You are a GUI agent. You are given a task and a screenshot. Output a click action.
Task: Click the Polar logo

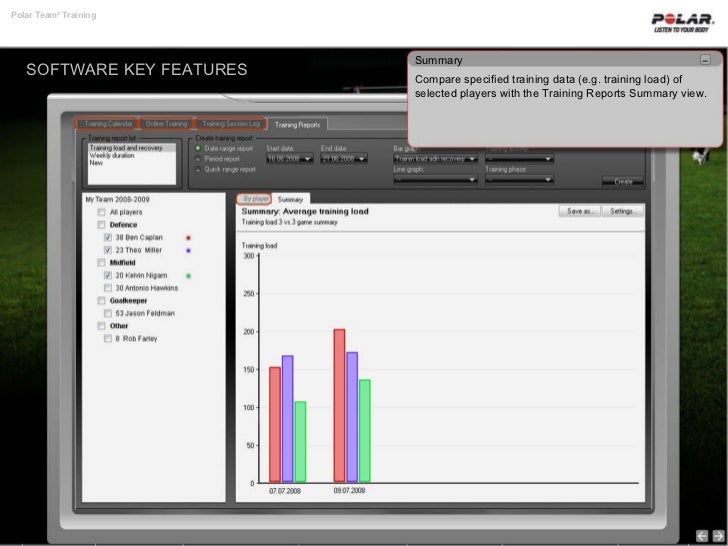point(682,22)
